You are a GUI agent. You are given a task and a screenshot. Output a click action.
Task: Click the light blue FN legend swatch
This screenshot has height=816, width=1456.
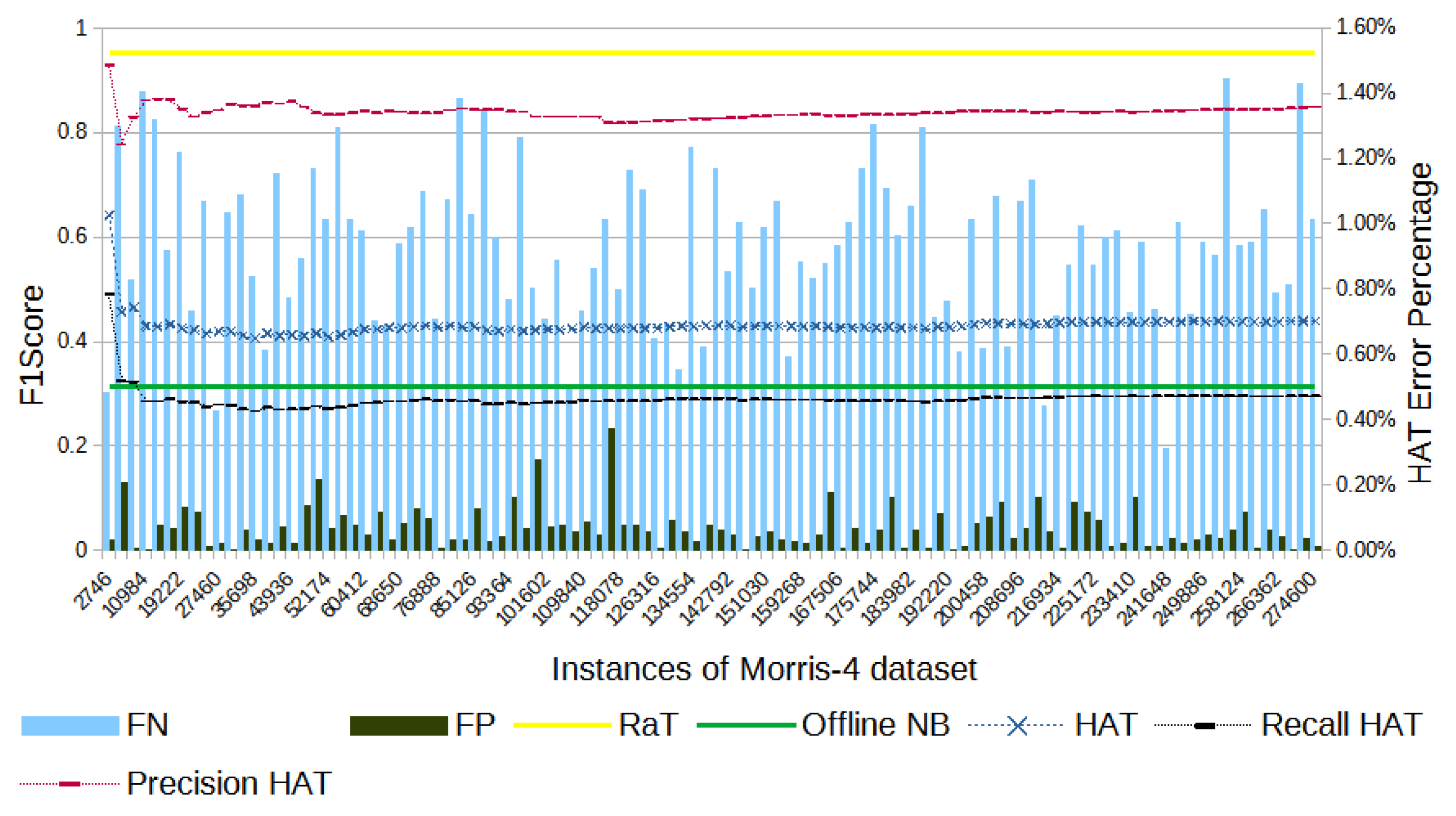point(70,725)
